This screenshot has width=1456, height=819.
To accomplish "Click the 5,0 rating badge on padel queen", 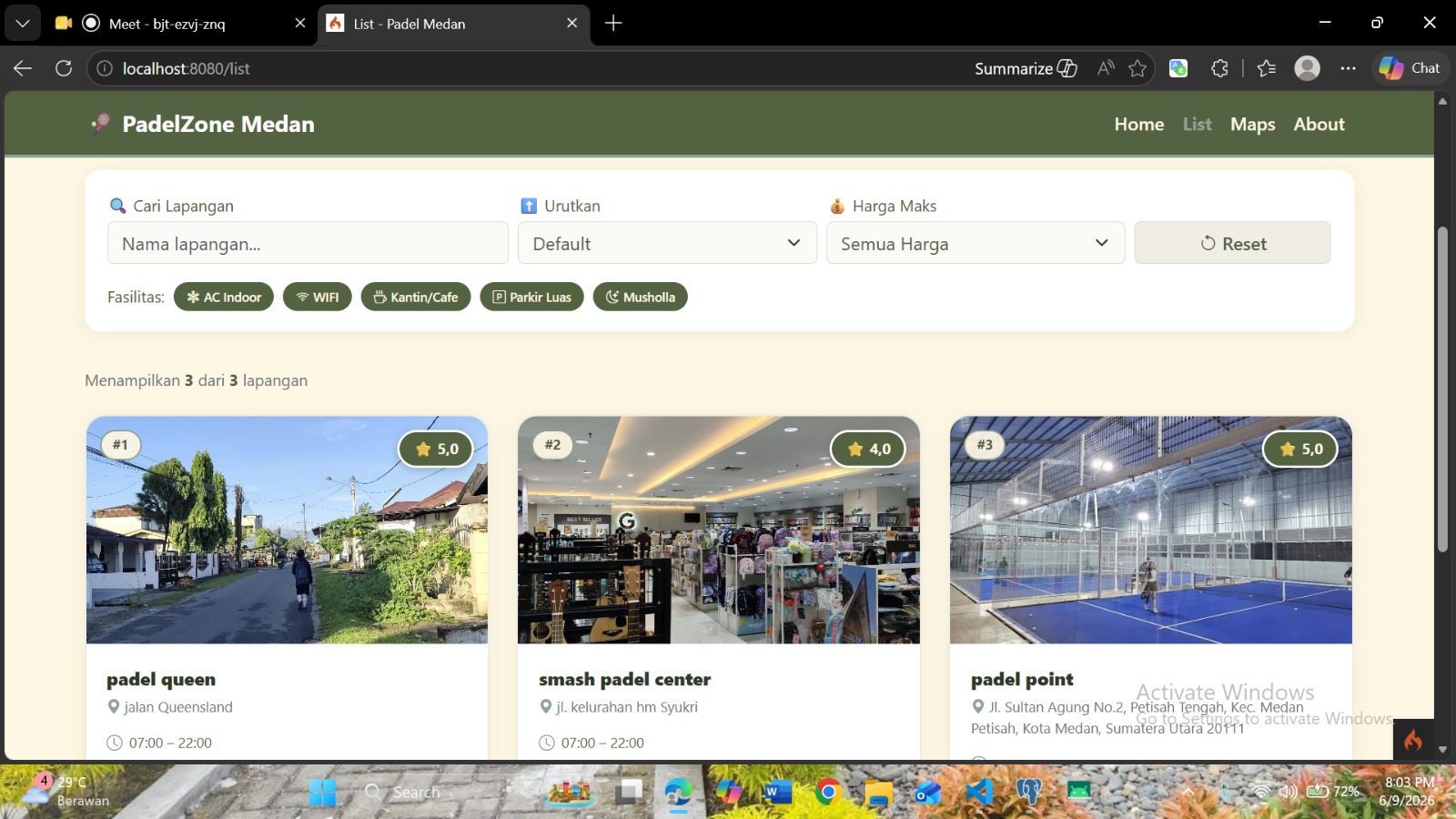I will coord(436,449).
